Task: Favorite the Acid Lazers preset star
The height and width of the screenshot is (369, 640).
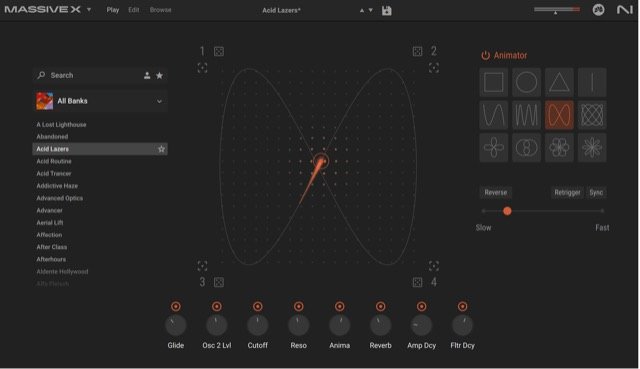Action: pos(161,149)
